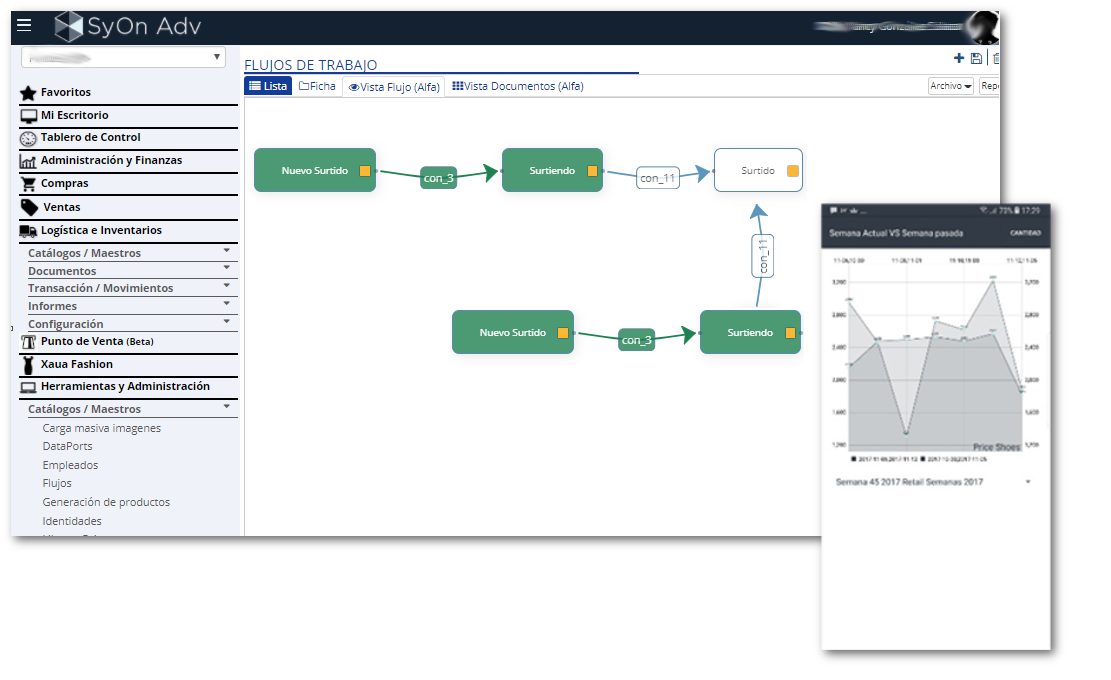Image resolution: width=1111 pixels, height=680 pixels.
Task: Click the plus icon to add workflow
Action: point(959,59)
